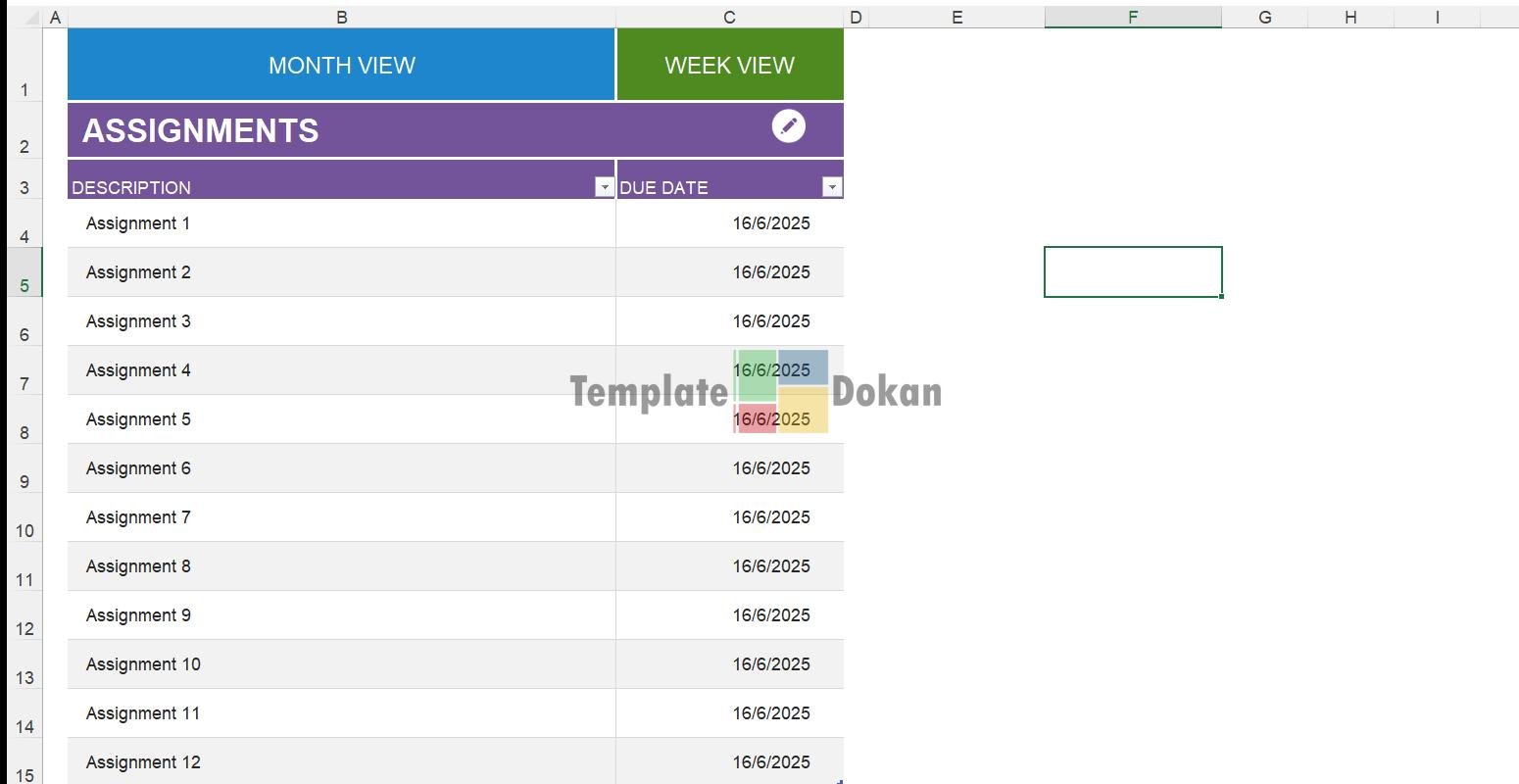This screenshot has height=784, width=1519.
Task: Select column G header
Action: (1264, 17)
